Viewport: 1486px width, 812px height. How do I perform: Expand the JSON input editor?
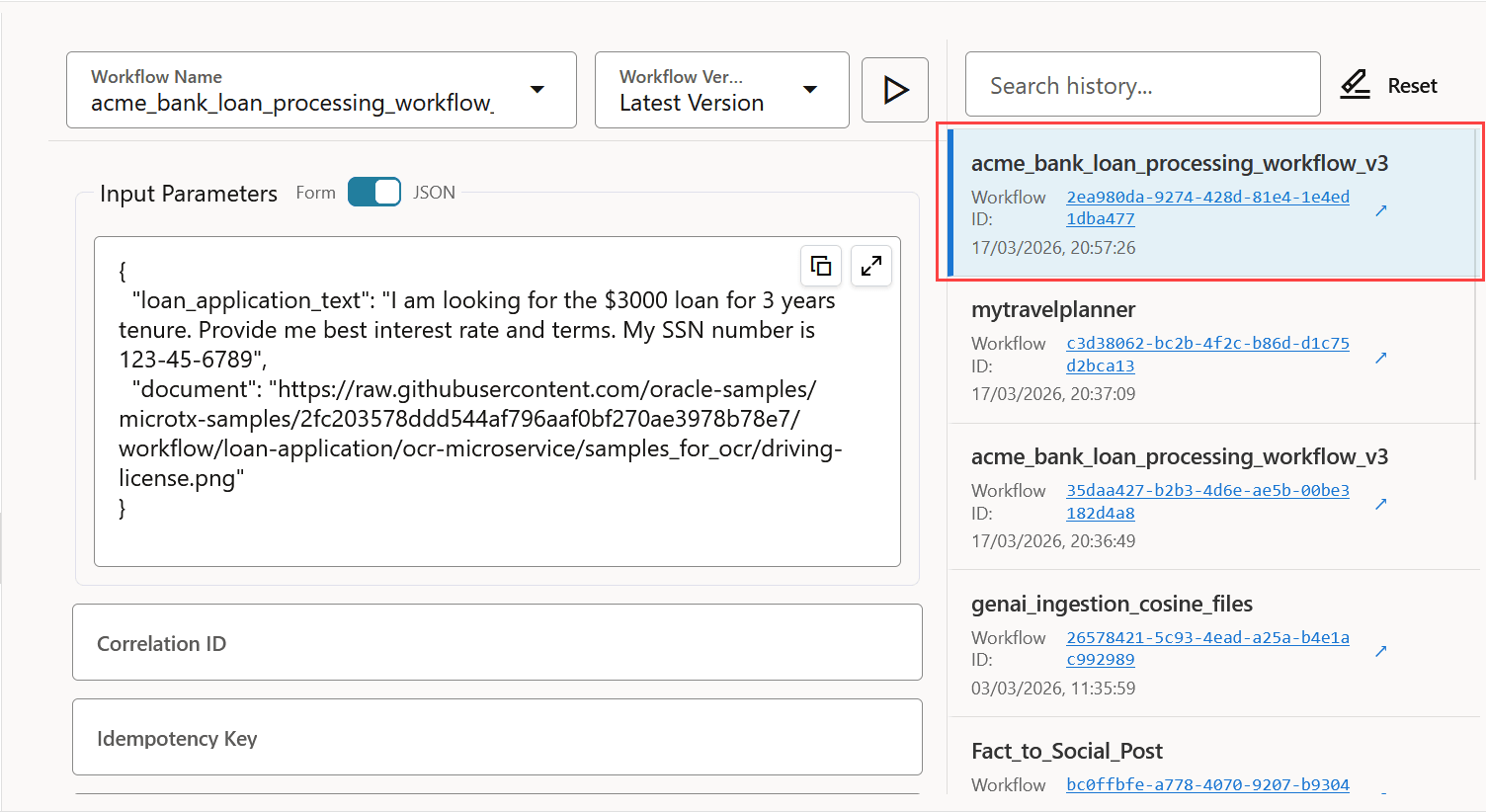point(871,266)
